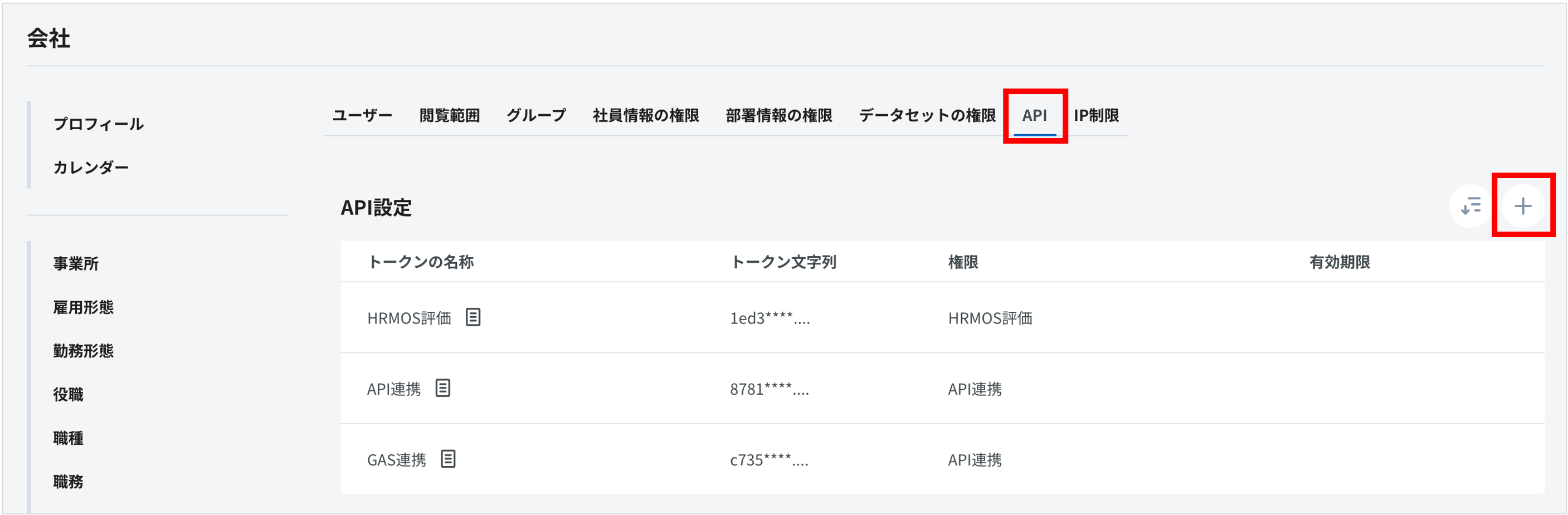Click the HRMOS評価 token name

(409, 318)
